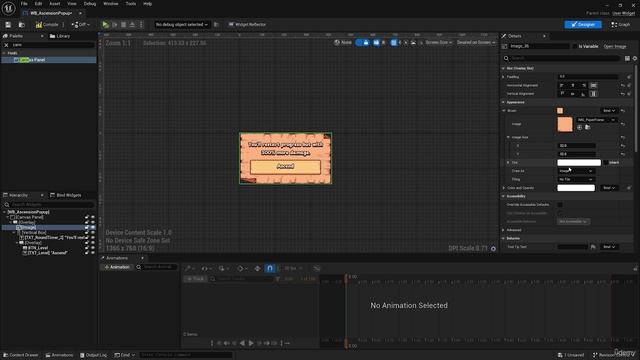This screenshot has width=640, height=360.
Task: Open the brush Tint color picker
Action: coord(579,163)
